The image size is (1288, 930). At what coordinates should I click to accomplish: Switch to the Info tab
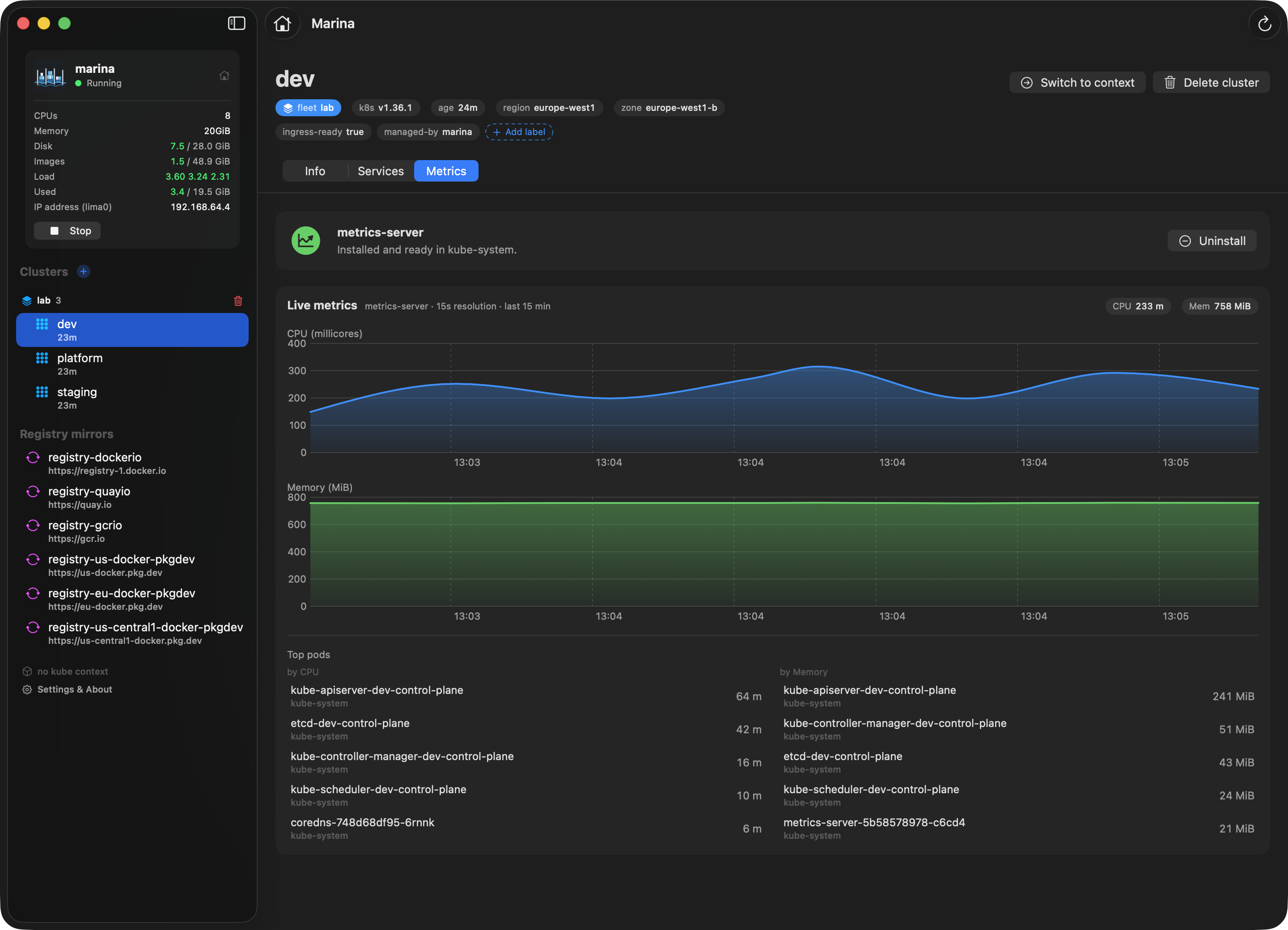pyautogui.click(x=314, y=171)
